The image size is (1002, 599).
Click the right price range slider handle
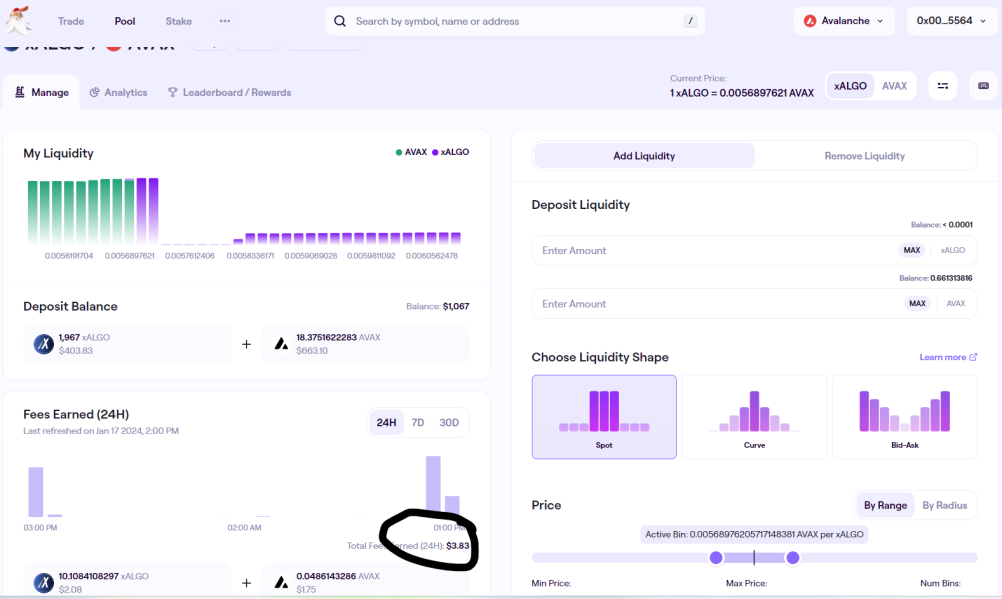coord(792,557)
